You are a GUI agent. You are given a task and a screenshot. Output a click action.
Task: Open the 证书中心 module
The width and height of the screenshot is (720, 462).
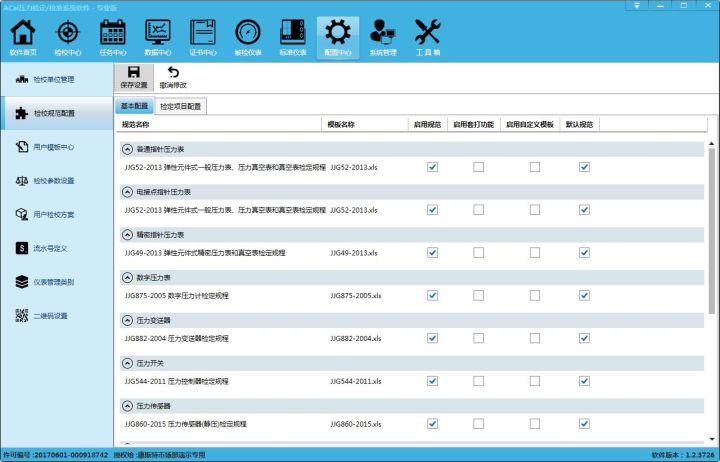203,37
